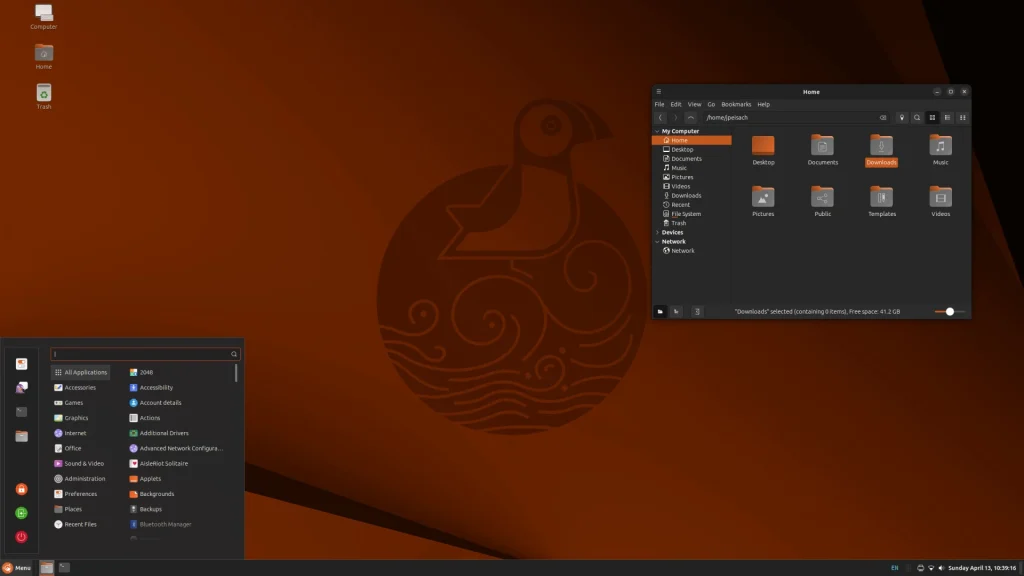Adjust the zoom slider in Nemo's status bar
The image size is (1024, 576).
pos(950,311)
